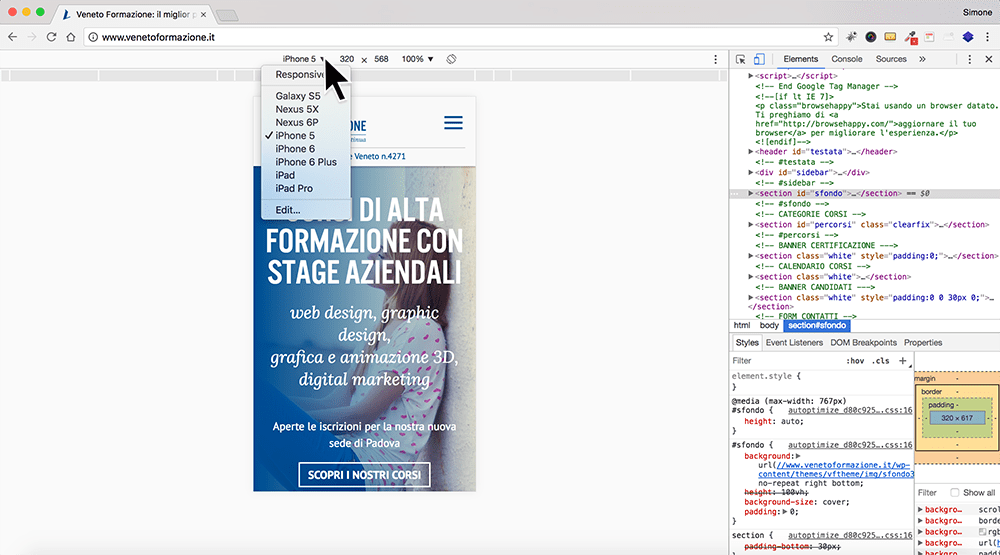Open the Event Listeners tab

click(794, 343)
